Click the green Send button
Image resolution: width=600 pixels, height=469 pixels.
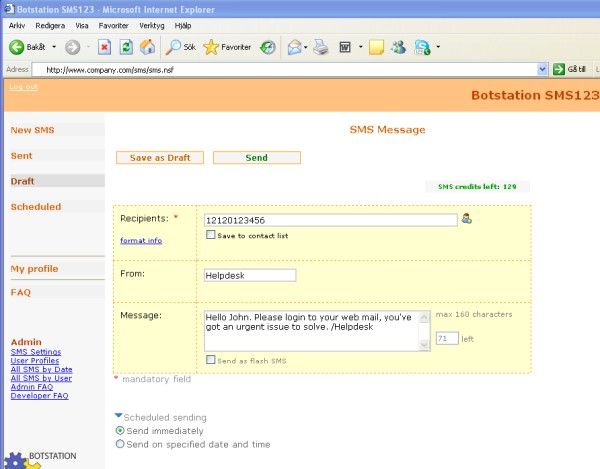coord(257,158)
